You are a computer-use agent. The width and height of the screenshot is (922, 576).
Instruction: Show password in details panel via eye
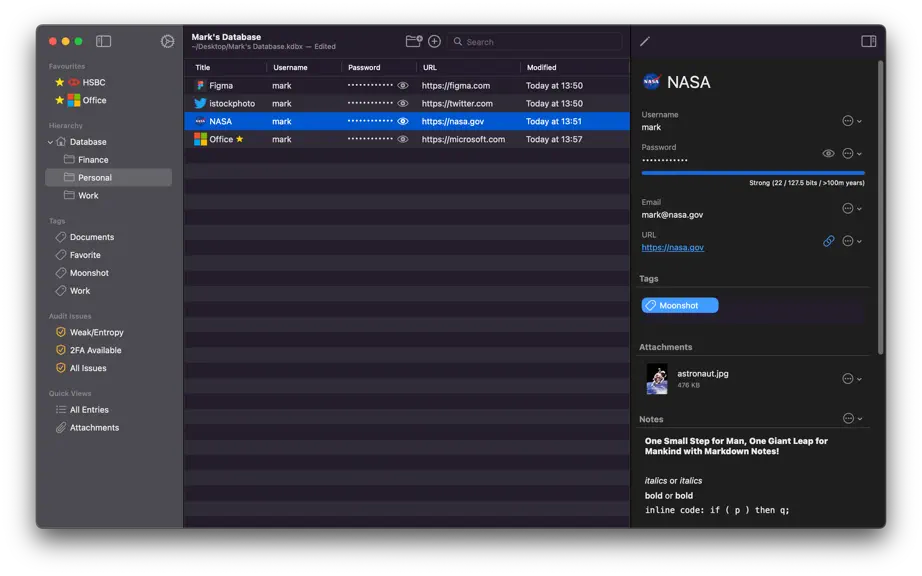[829, 153]
